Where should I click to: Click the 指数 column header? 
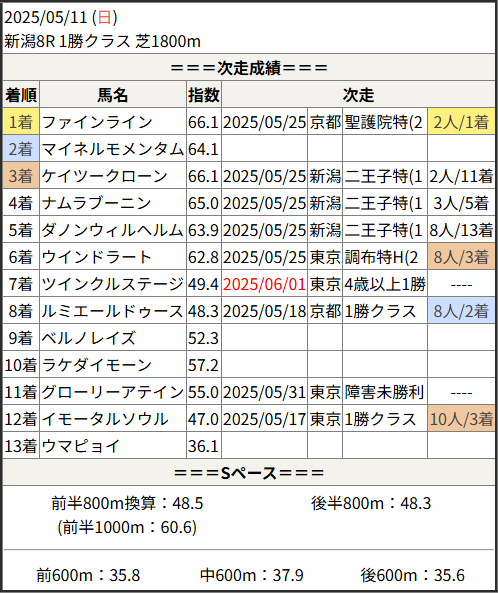point(204,95)
